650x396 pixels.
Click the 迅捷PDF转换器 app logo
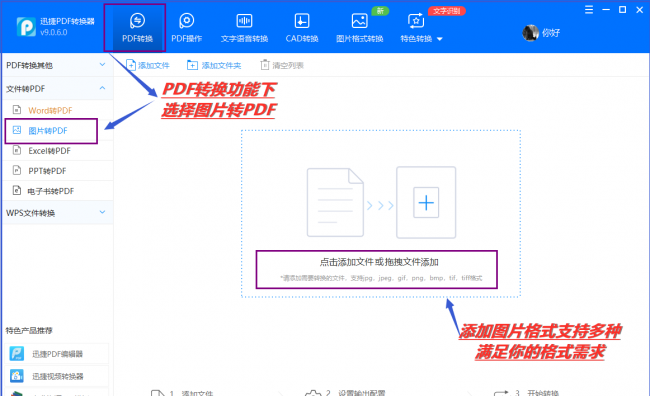tap(26, 27)
